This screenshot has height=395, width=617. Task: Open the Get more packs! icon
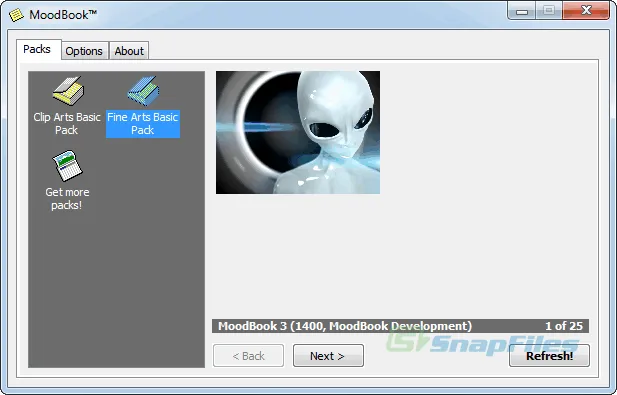click(x=67, y=166)
